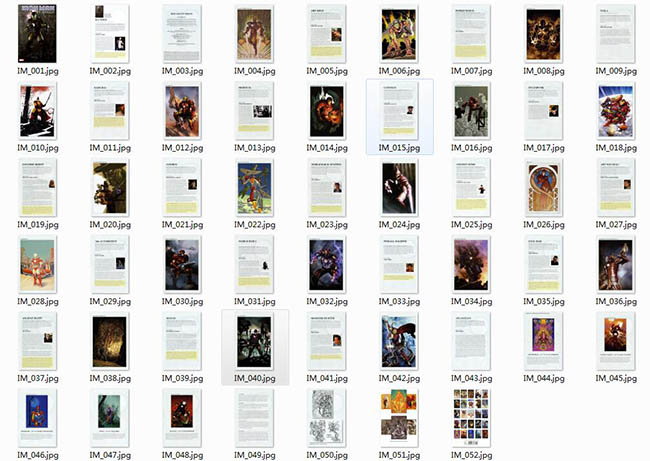Select IM_052.jpg cover gallery thumbnail
650x461 pixels.
[471, 418]
